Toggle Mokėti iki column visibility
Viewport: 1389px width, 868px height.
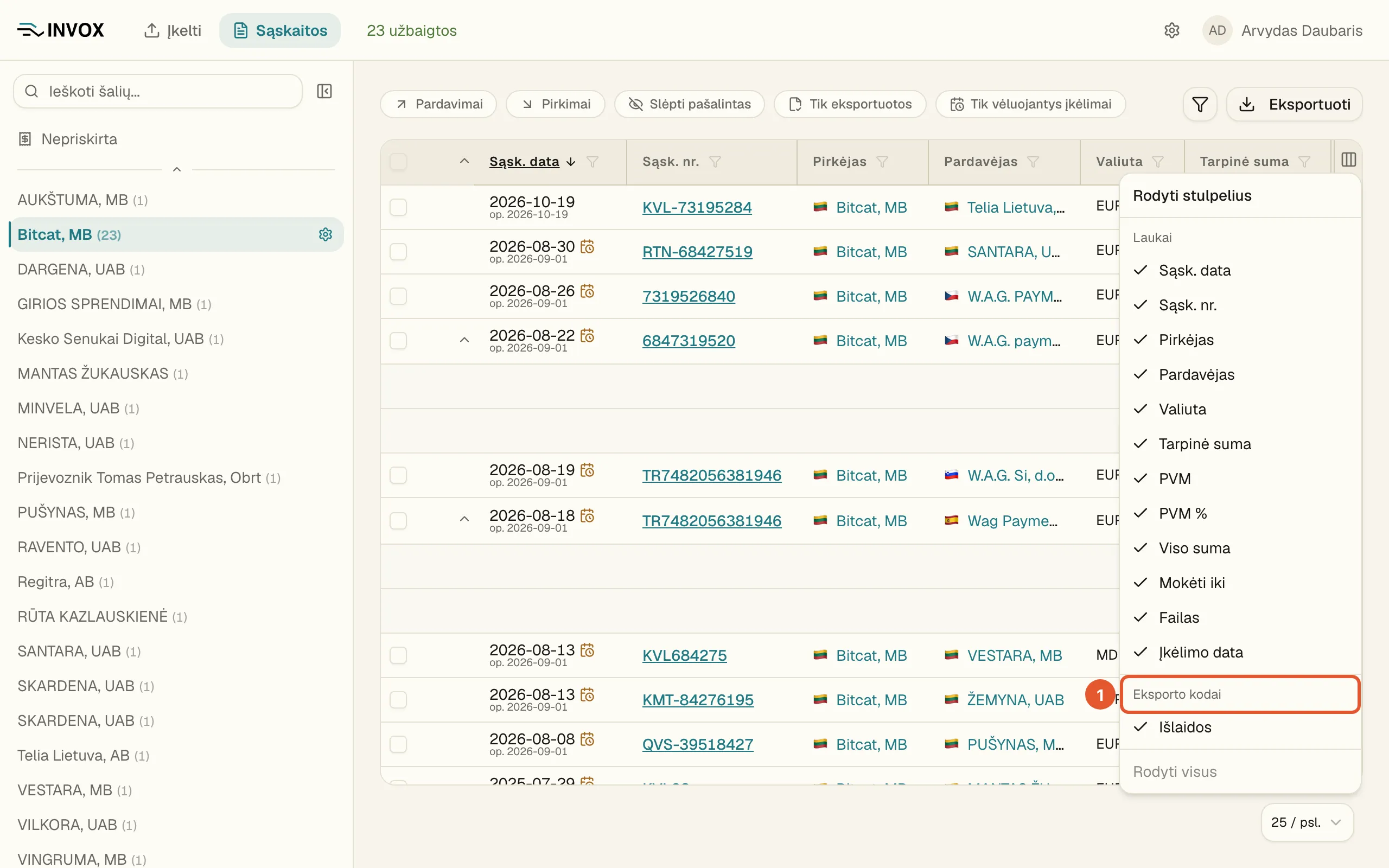pos(1240,583)
